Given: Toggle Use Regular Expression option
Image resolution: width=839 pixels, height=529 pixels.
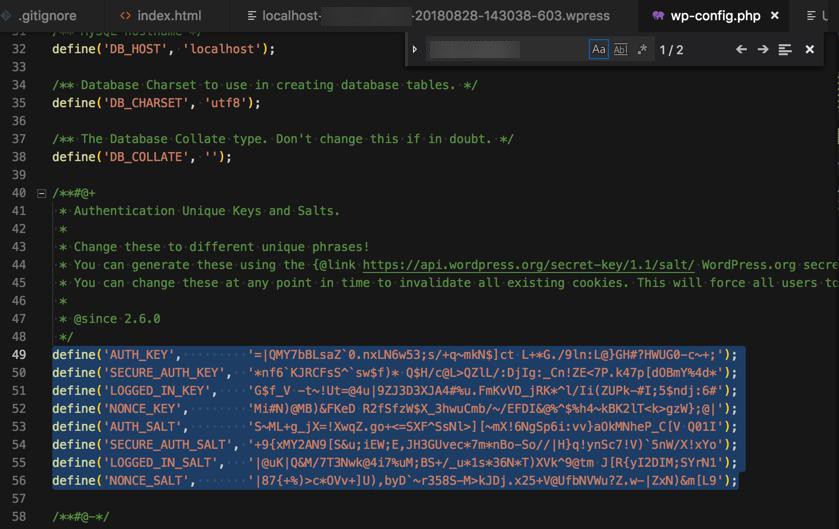Looking at the screenshot, I should [642, 49].
